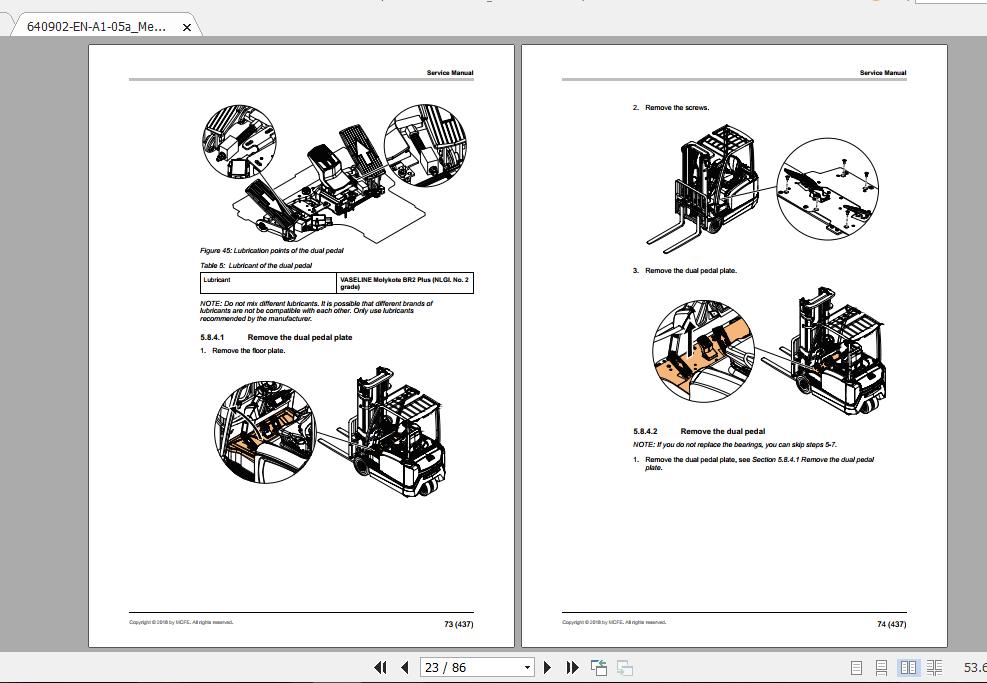The width and height of the screenshot is (987, 683).
Task: Skip to the last page icon
Action: pos(571,667)
